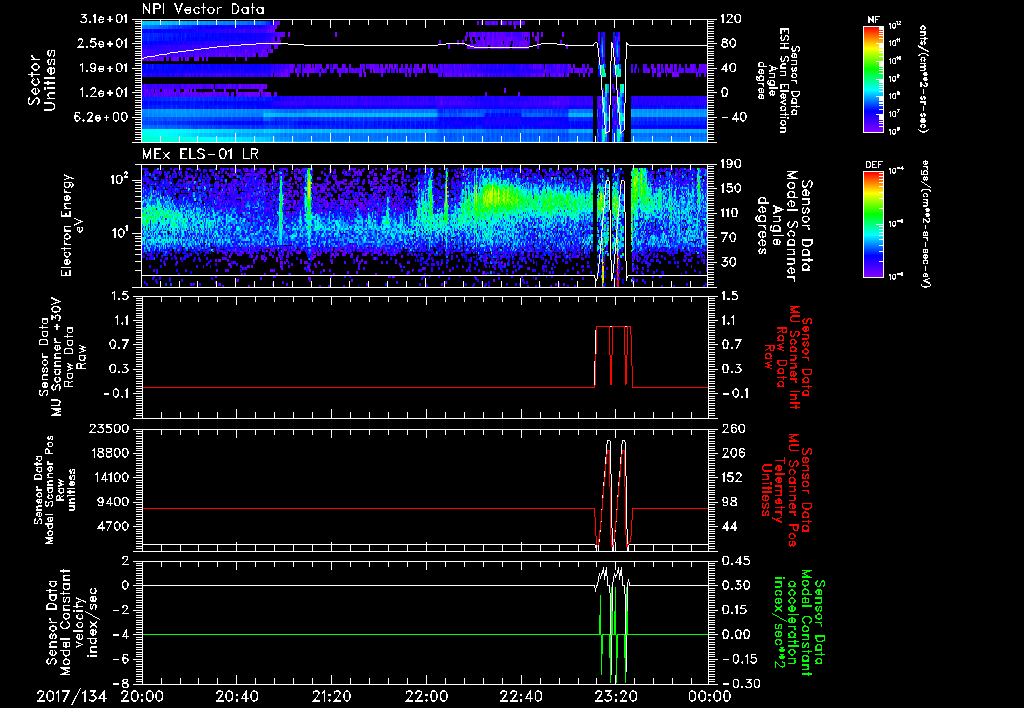Image resolution: width=1024 pixels, height=708 pixels.
Task: Click the 21:20 time axis label
Action: tap(331, 696)
